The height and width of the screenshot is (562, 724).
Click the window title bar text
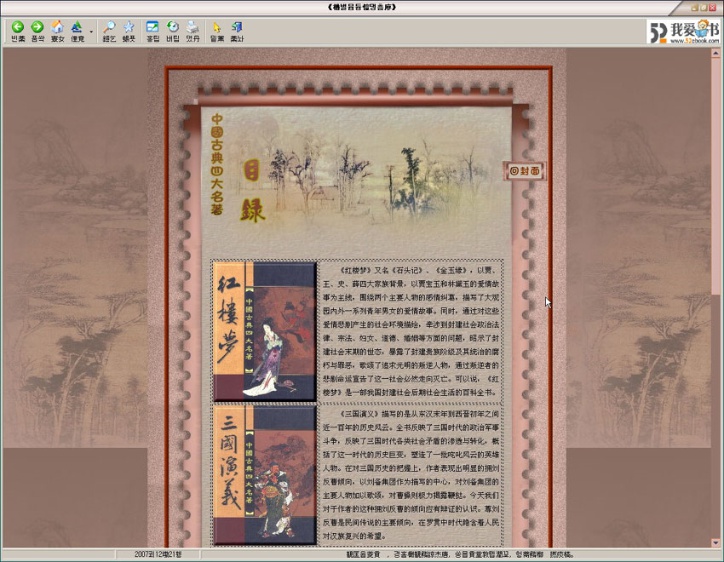click(x=362, y=7)
